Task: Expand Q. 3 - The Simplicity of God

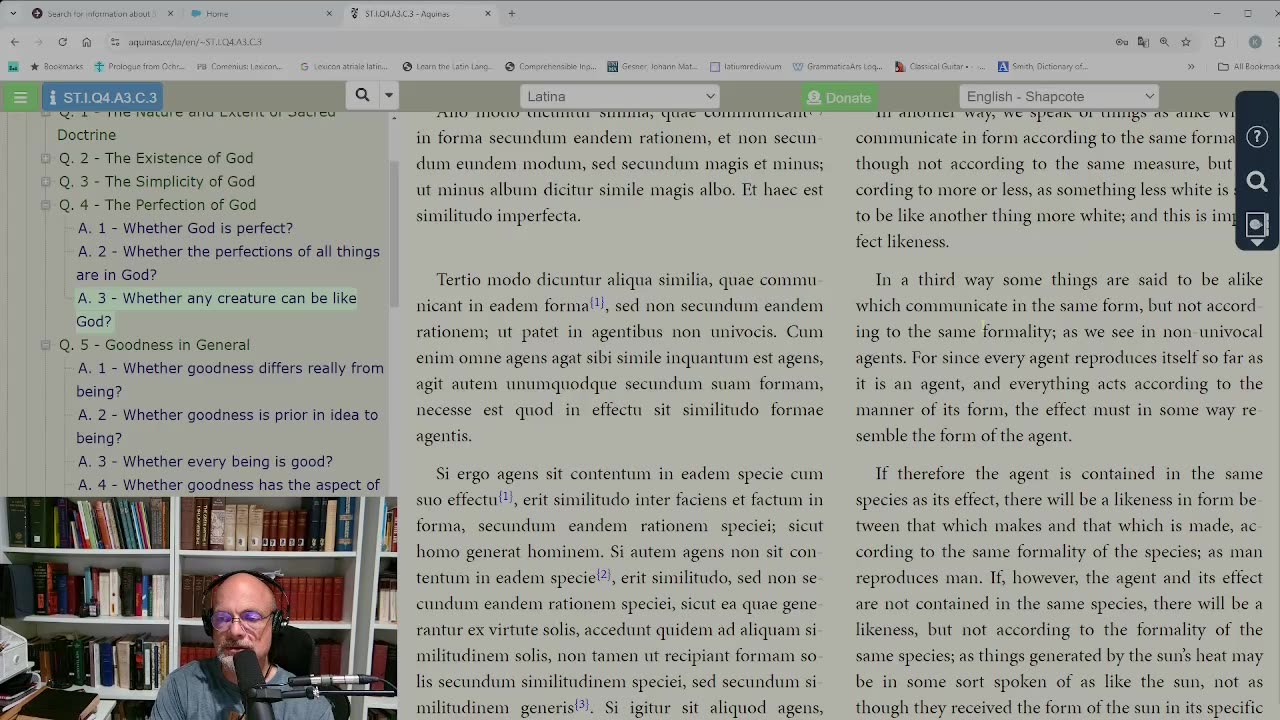Action: tap(45, 182)
